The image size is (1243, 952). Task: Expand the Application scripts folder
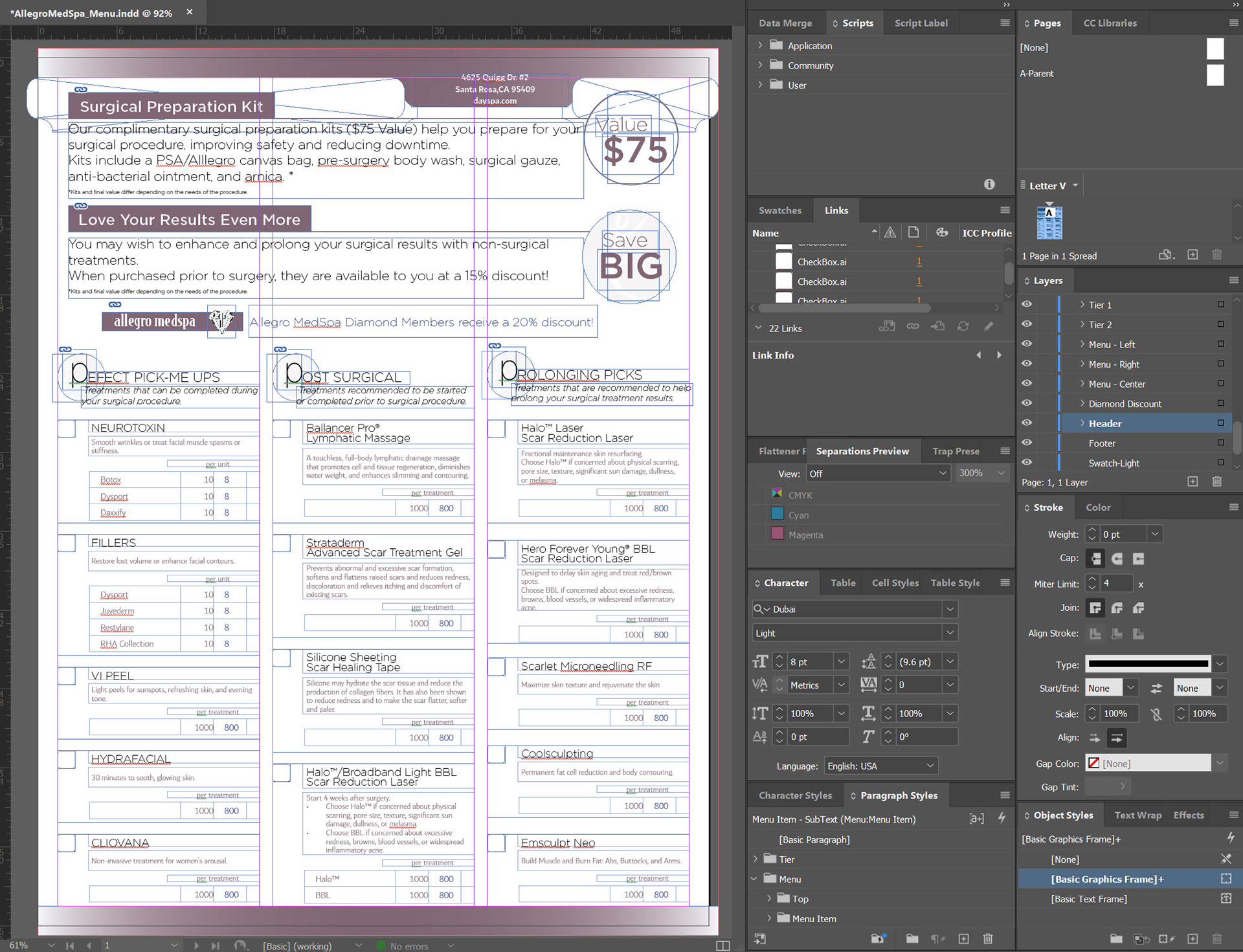pyautogui.click(x=760, y=45)
